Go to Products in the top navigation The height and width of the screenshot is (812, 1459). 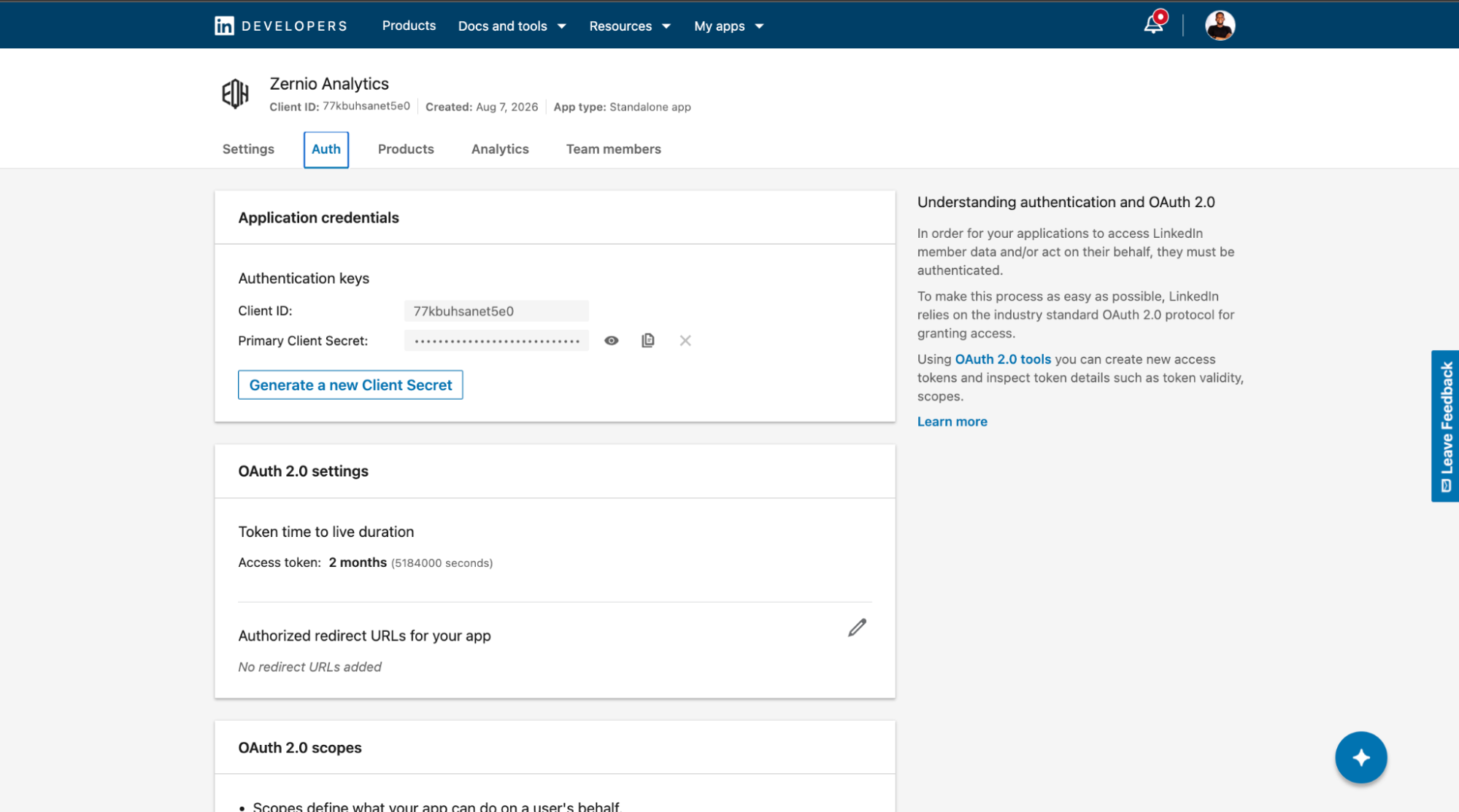tap(409, 26)
